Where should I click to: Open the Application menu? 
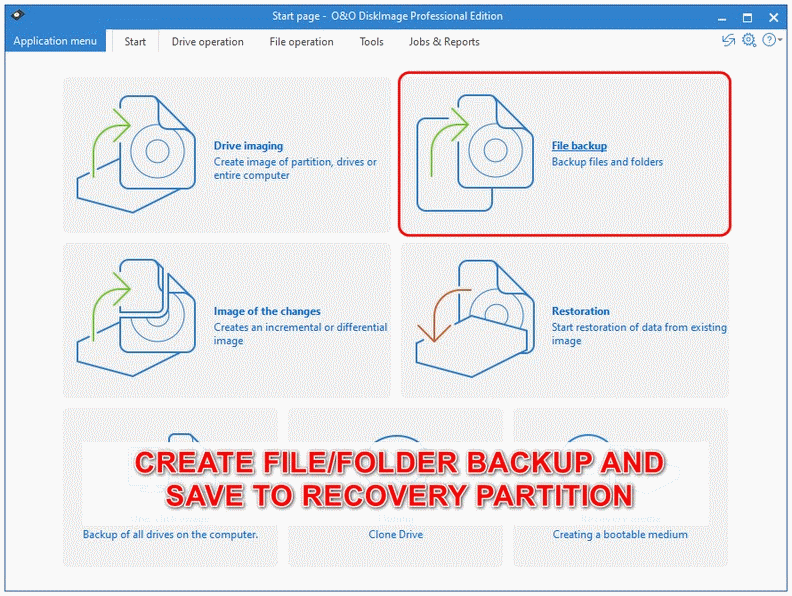pos(55,41)
